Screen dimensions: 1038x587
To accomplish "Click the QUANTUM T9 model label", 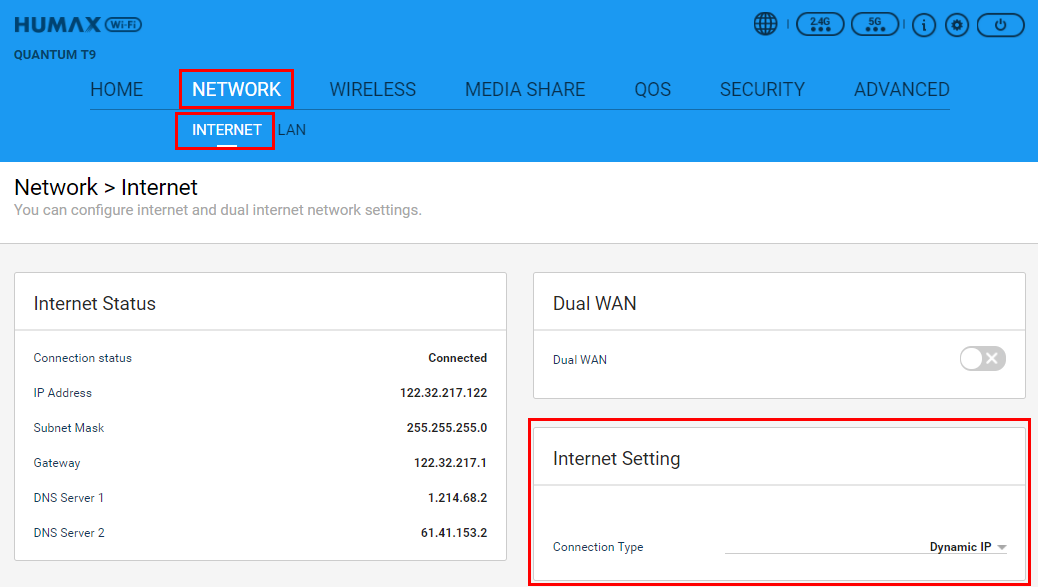I will pyautogui.click(x=55, y=55).
